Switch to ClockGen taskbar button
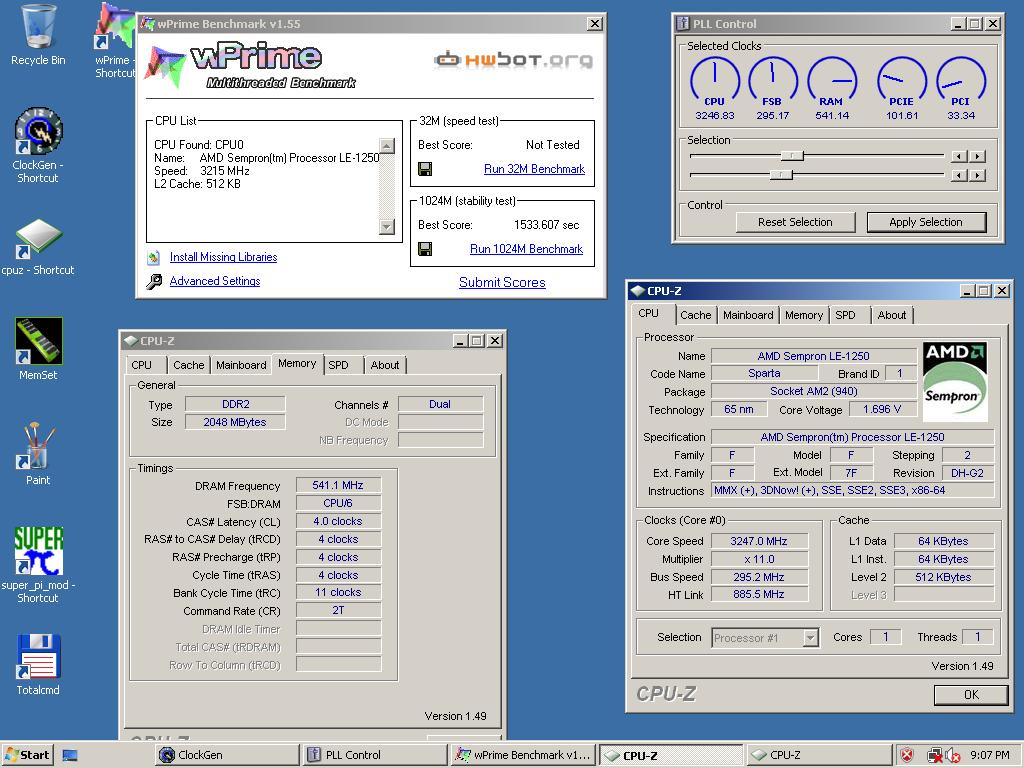1024x768 pixels. (227, 756)
